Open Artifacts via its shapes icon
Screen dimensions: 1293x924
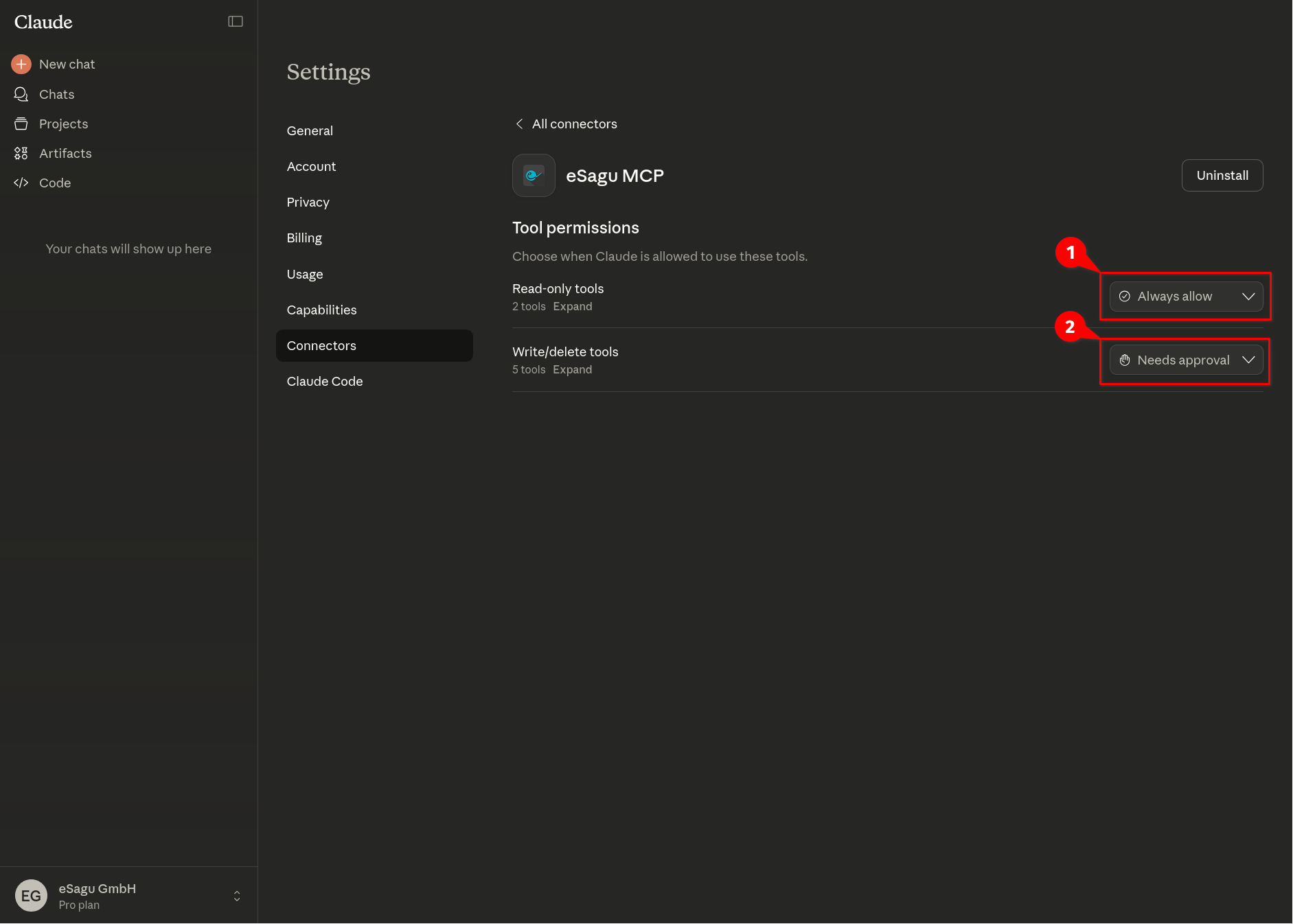(x=21, y=154)
